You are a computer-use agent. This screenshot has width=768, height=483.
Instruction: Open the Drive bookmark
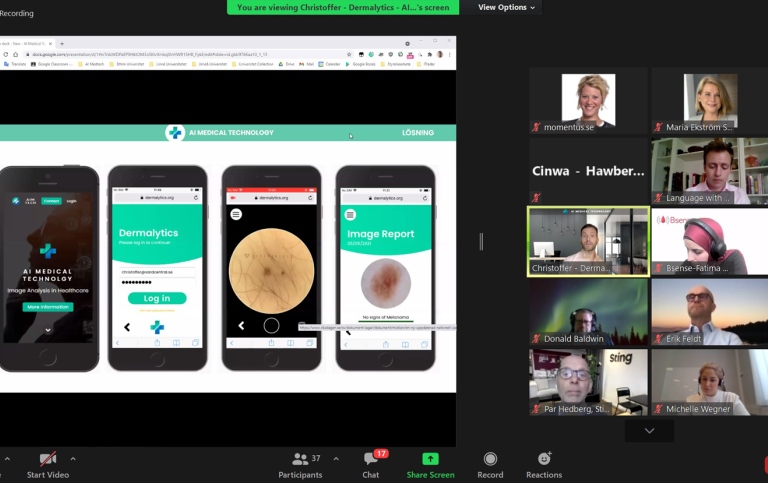point(287,64)
